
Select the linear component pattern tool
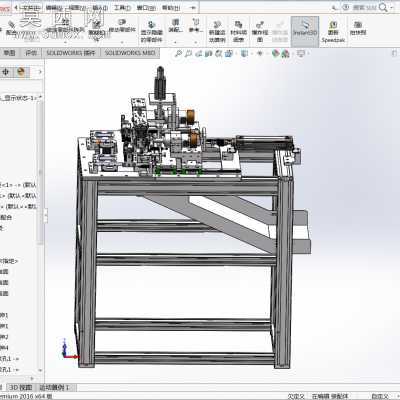pos(65,26)
